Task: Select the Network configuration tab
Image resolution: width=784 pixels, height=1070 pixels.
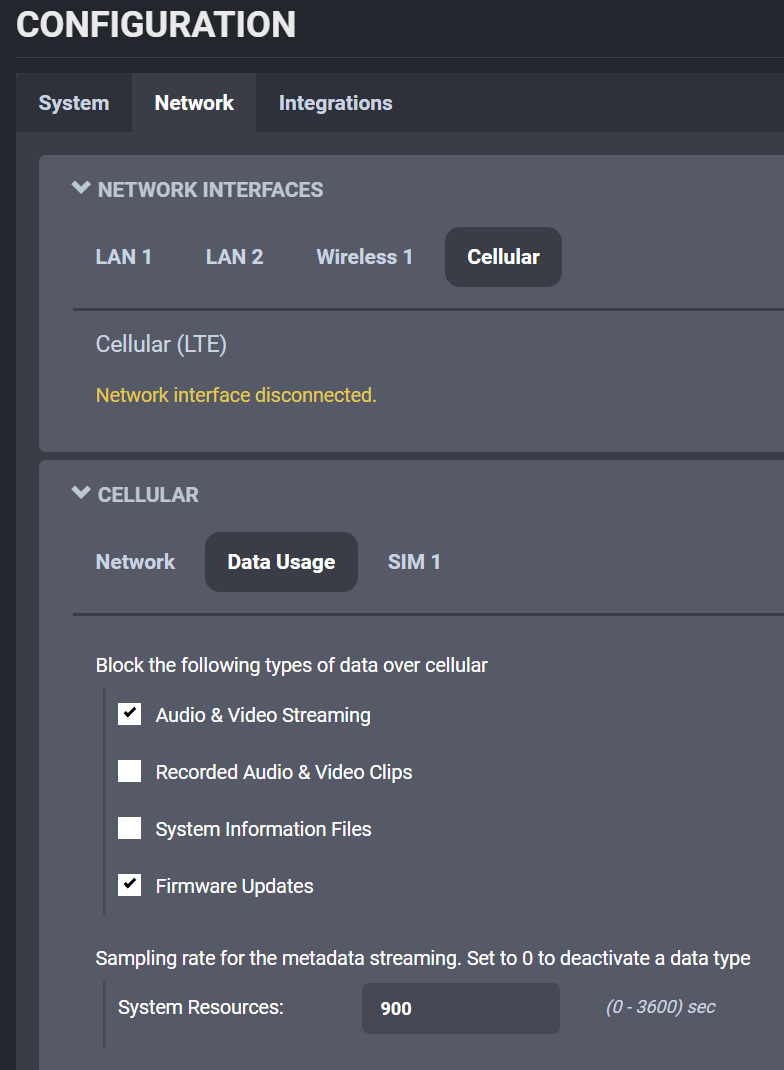Action: [x=194, y=103]
